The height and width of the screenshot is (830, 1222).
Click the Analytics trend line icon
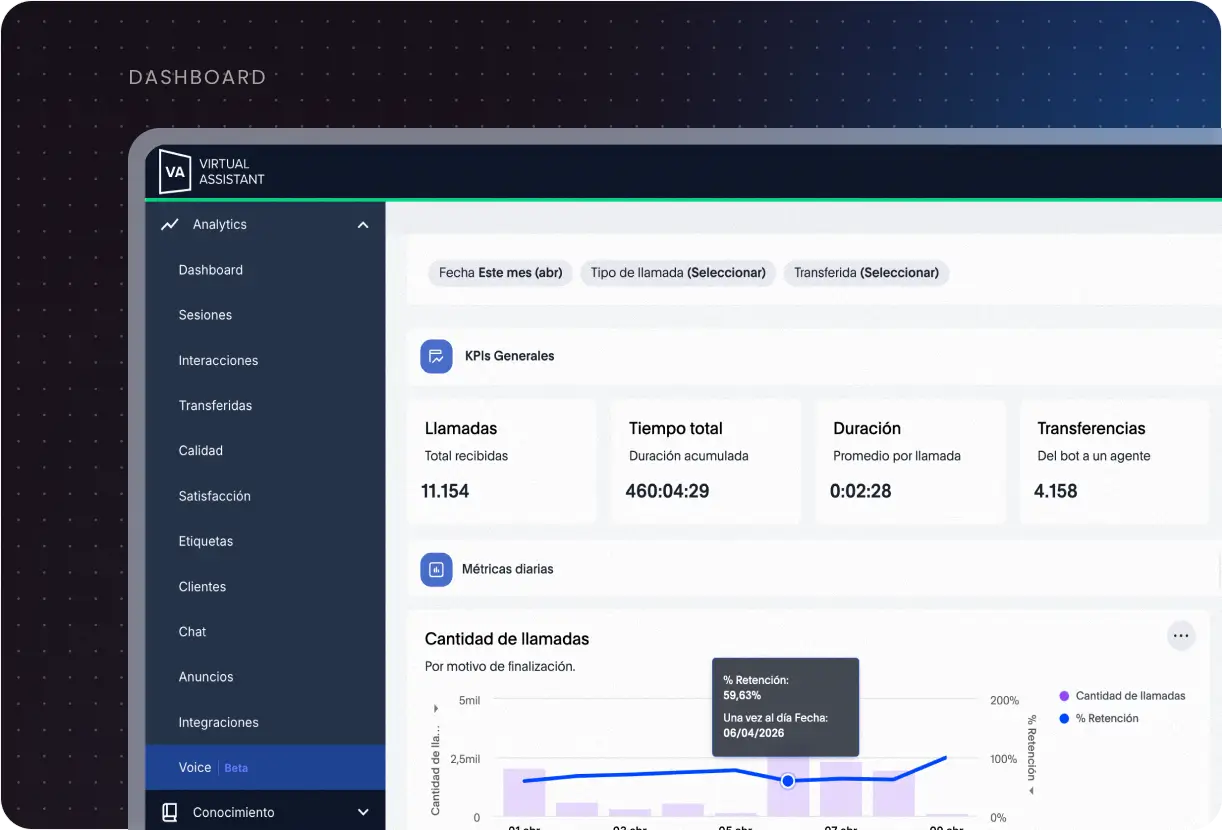click(x=170, y=225)
